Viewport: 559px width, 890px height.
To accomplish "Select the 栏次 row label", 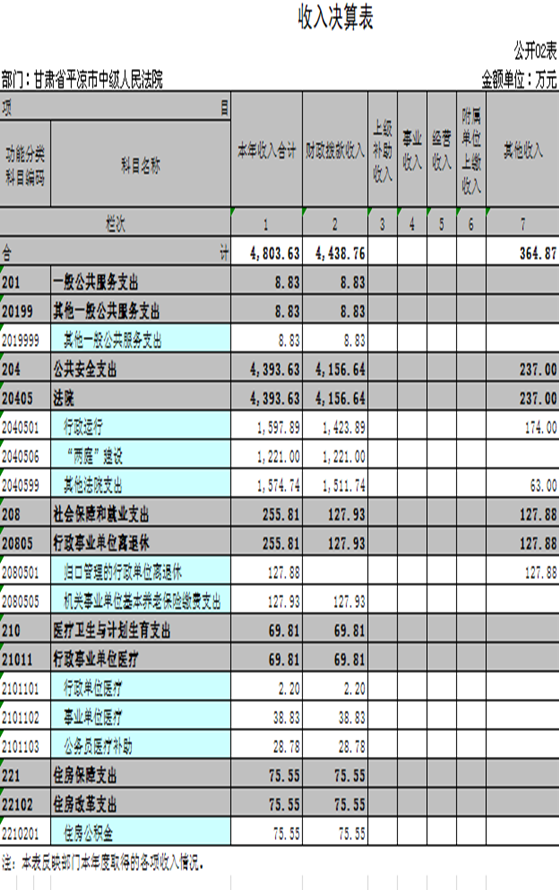I will [x=115, y=224].
